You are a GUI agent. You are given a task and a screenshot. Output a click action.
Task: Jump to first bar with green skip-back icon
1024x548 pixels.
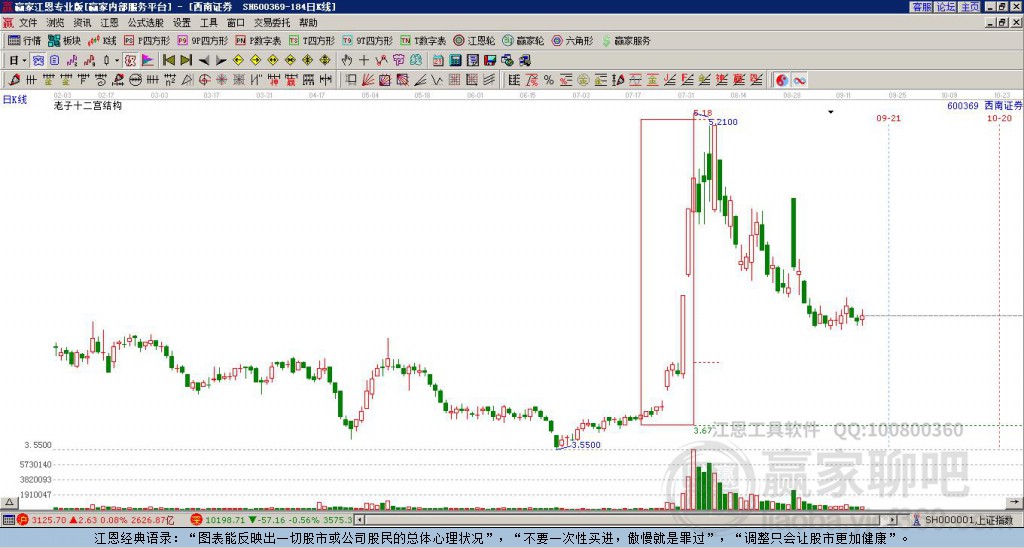tap(168, 60)
